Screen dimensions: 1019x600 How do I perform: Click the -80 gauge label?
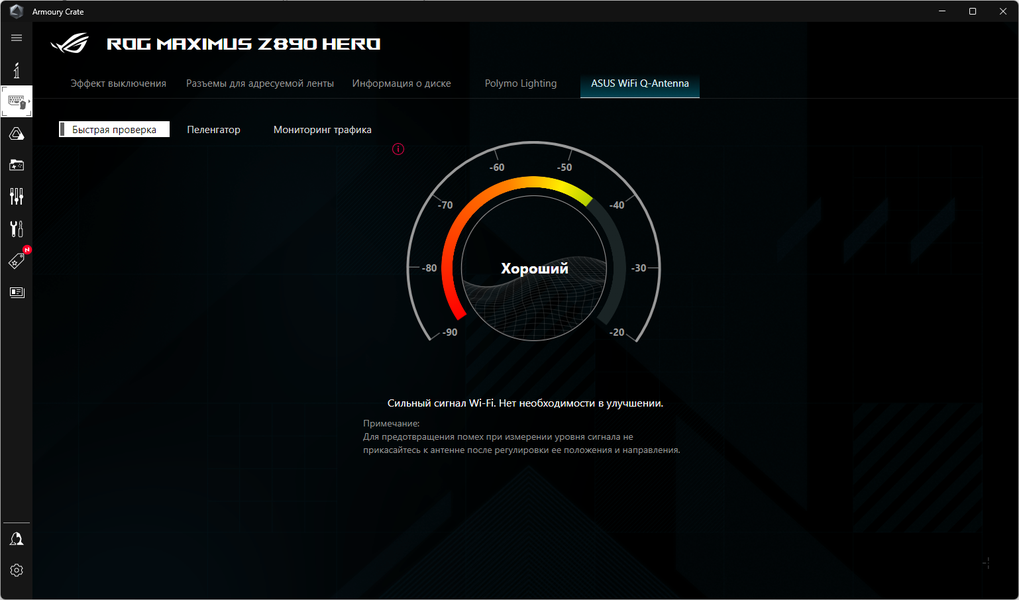[x=429, y=268]
